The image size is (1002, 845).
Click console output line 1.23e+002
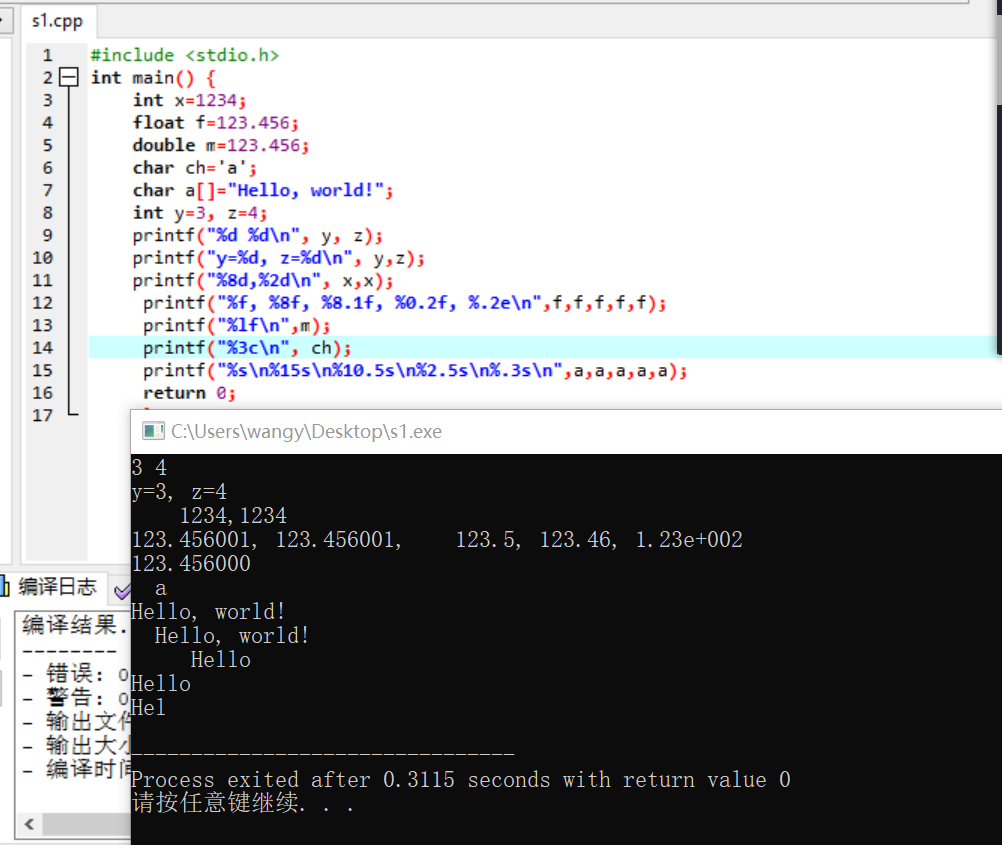point(689,539)
